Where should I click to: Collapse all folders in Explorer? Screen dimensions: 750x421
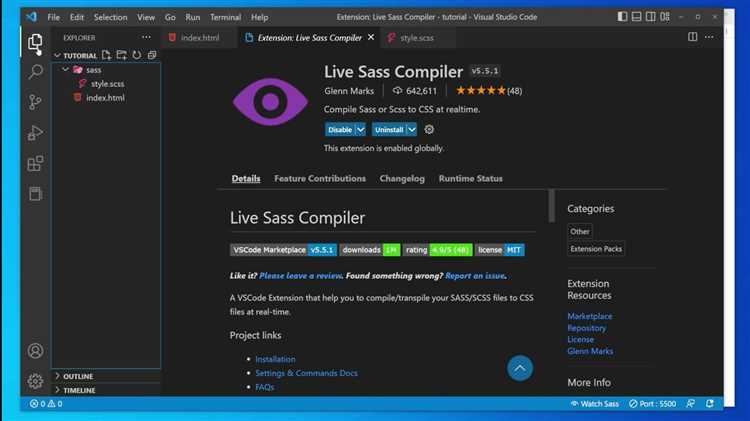point(152,55)
